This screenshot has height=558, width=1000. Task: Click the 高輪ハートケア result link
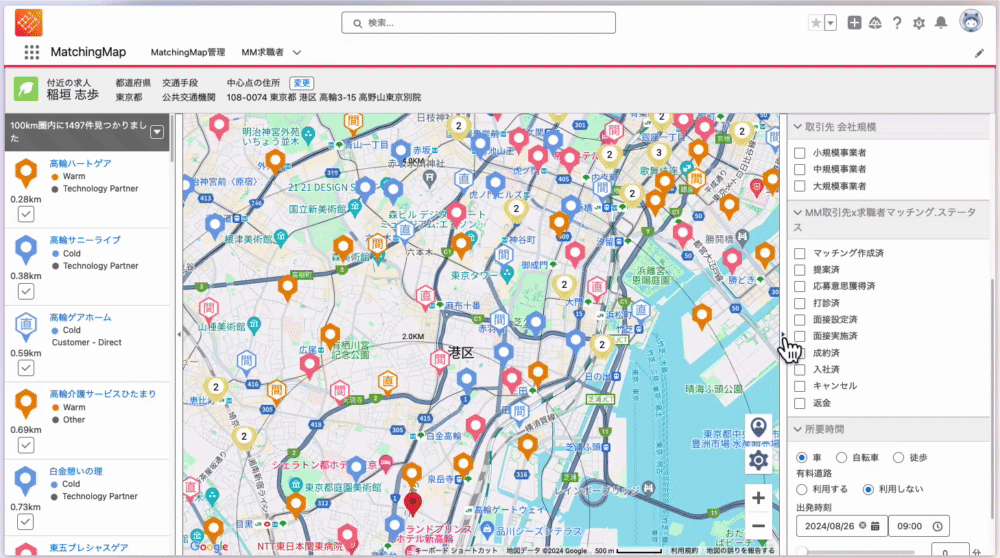coord(80,163)
